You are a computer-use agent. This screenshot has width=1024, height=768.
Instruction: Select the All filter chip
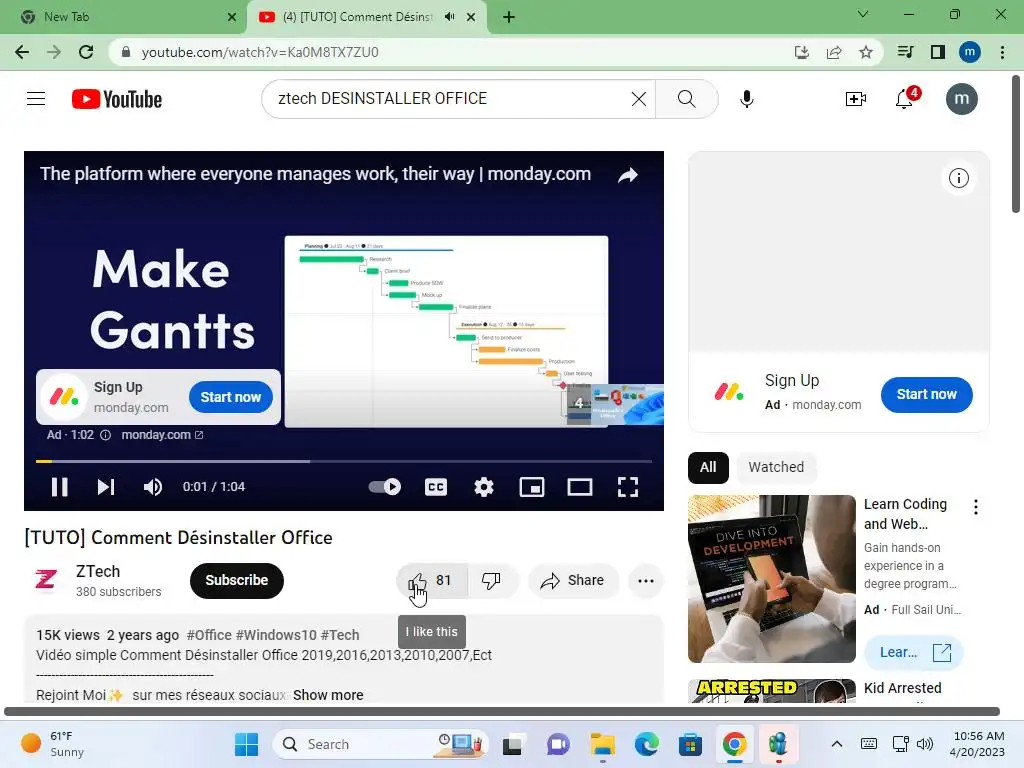pos(708,468)
